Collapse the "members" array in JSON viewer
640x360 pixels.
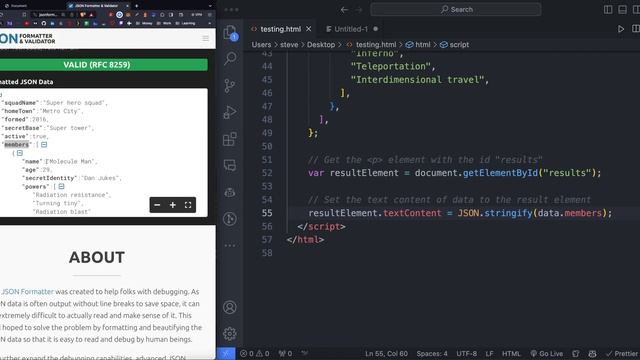(x=44, y=144)
